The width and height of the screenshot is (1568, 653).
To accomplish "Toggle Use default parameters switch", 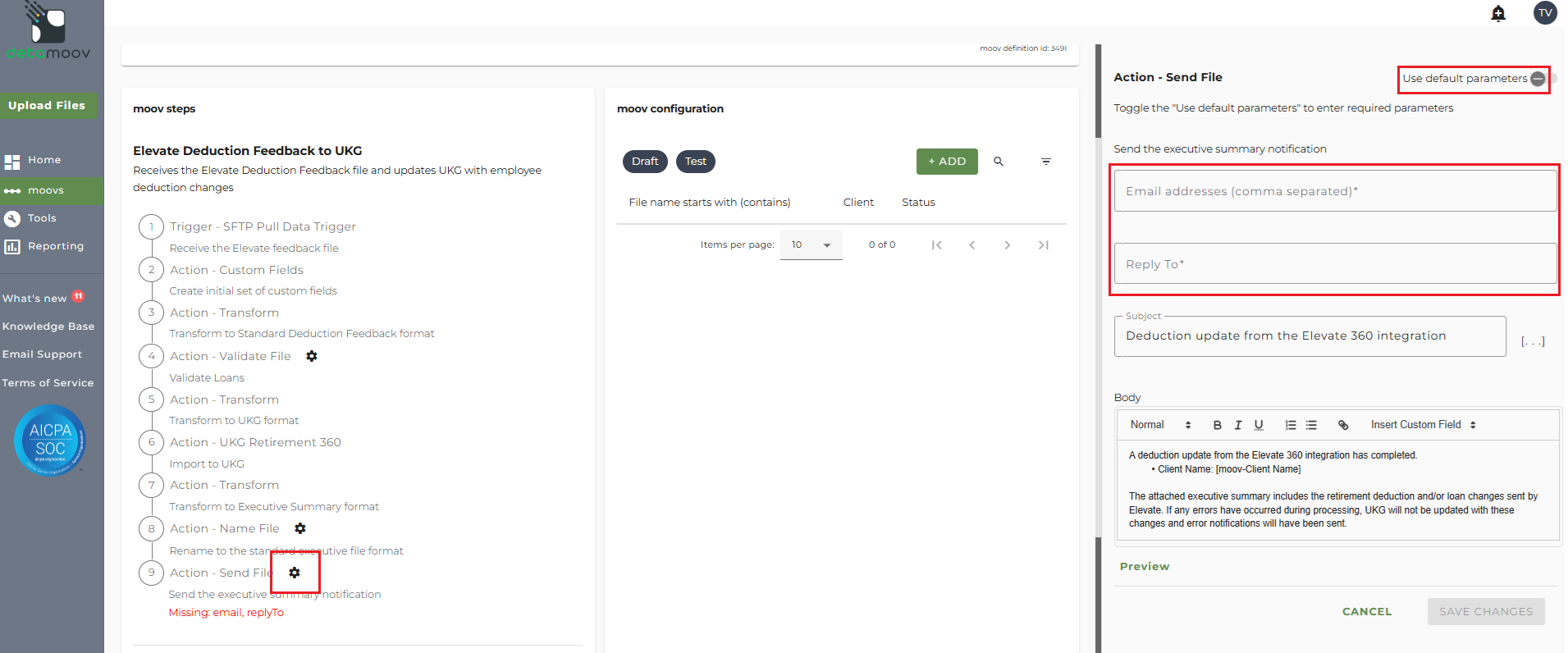I will click(x=1543, y=79).
